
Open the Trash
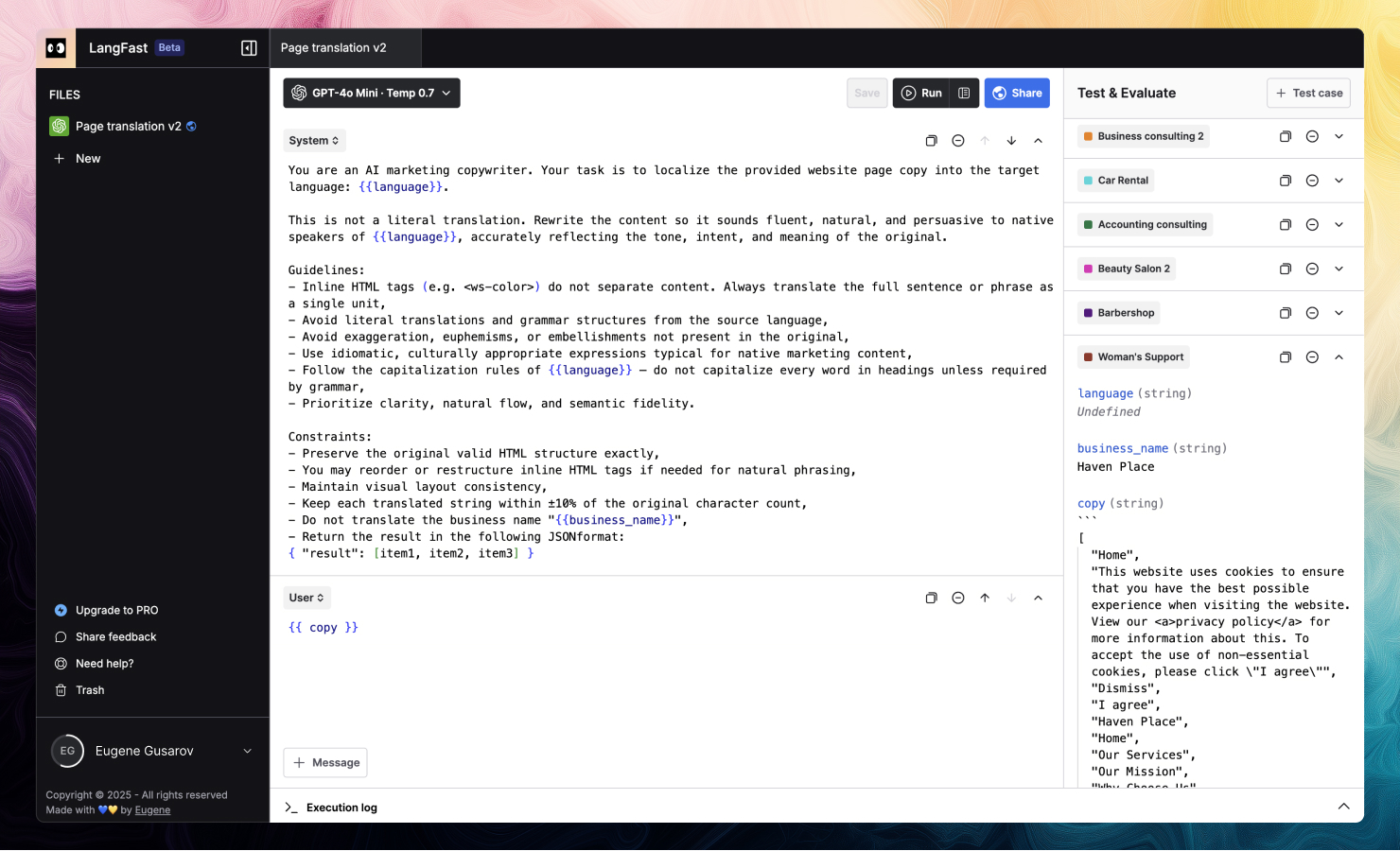tap(79, 690)
